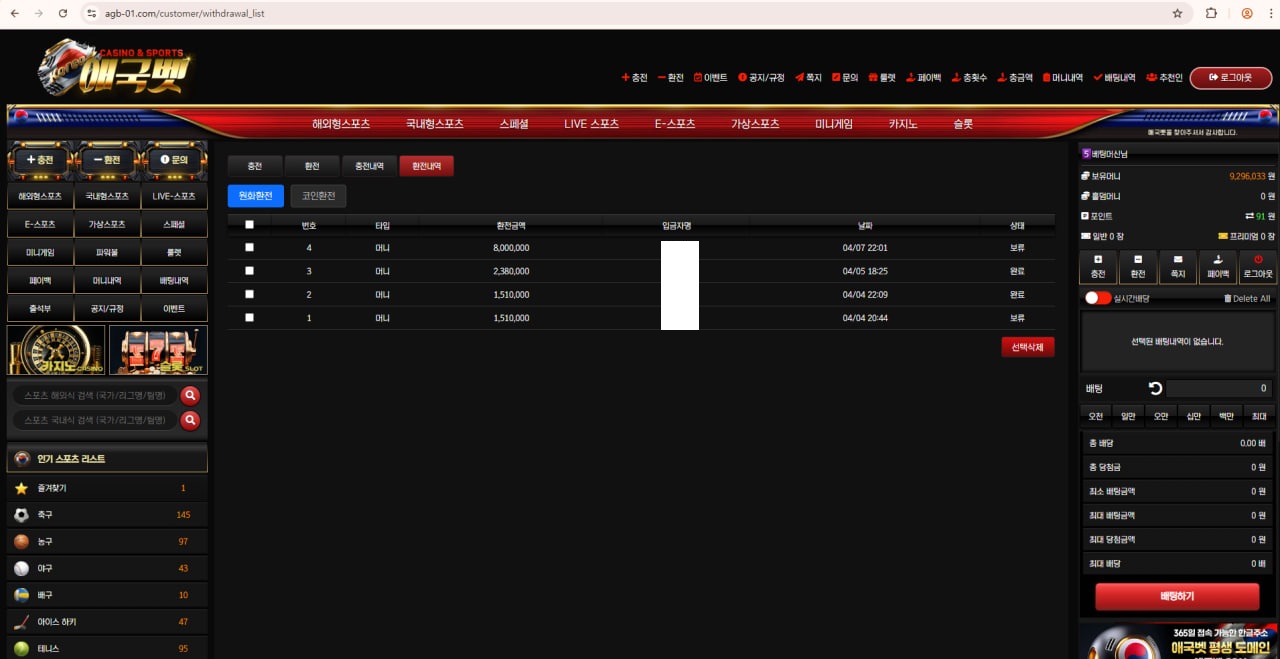Screen dimensions: 1280x659
Task: Check the select-all checkbox in table header
Action: point(249,225)
